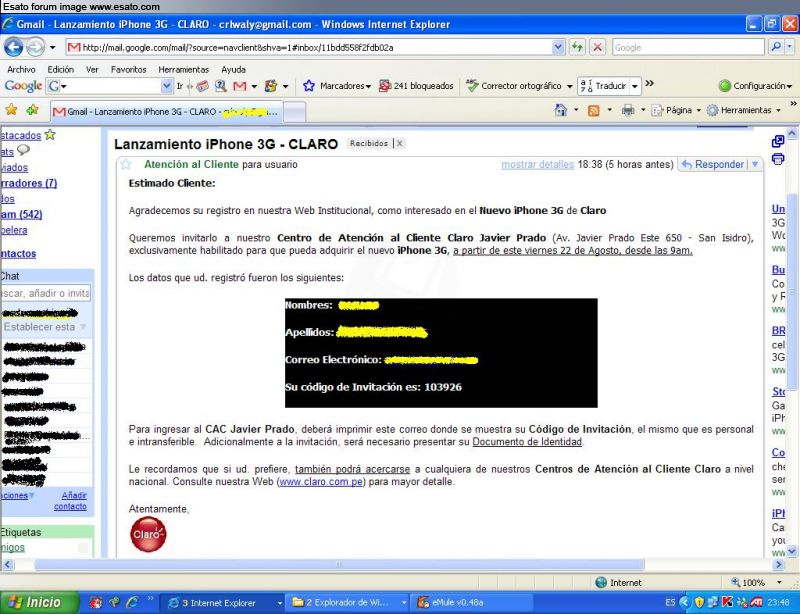Open the Borradores (7) folder
800x614 pixels.
pos(28,183)
